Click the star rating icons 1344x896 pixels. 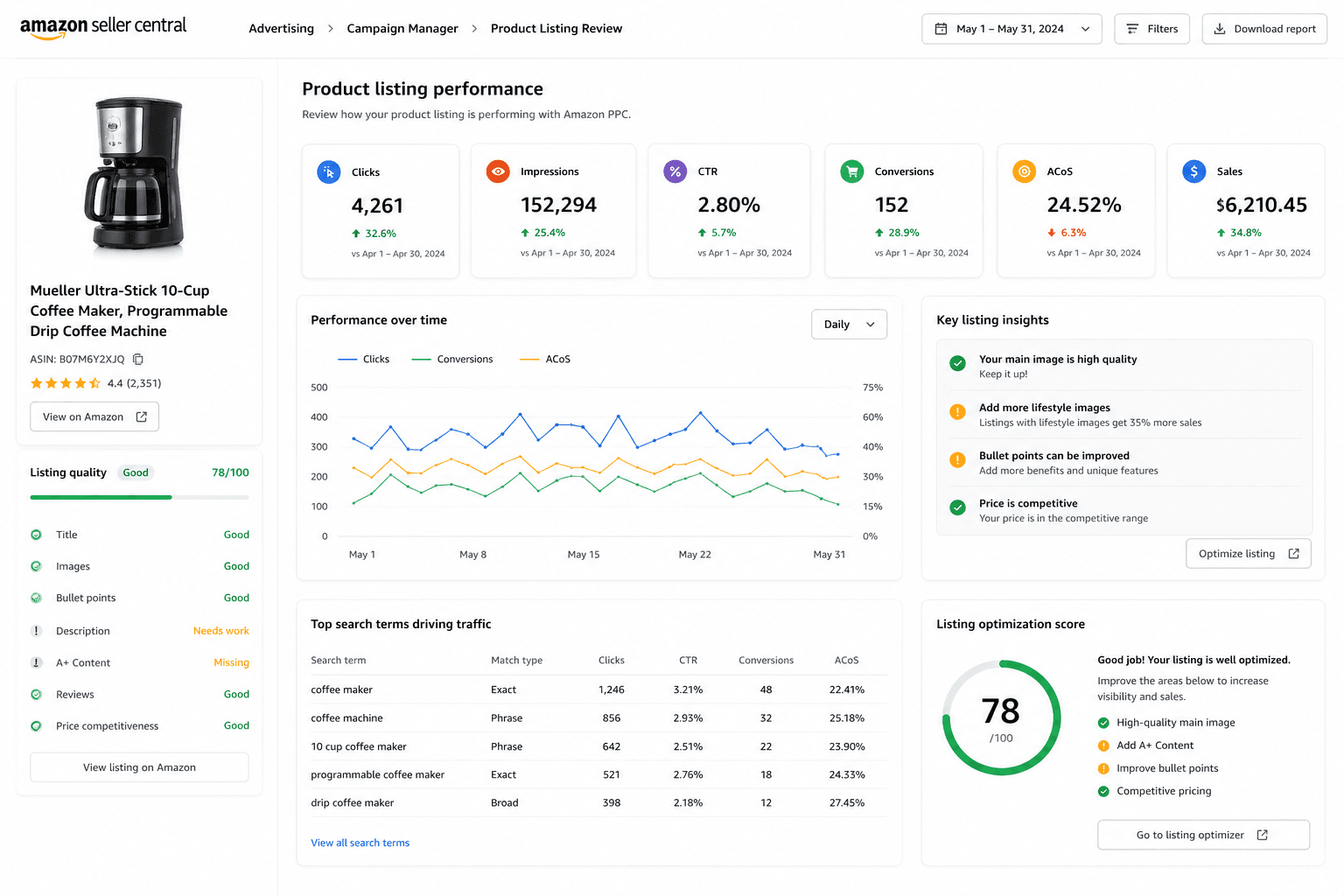tap(66, 383)
